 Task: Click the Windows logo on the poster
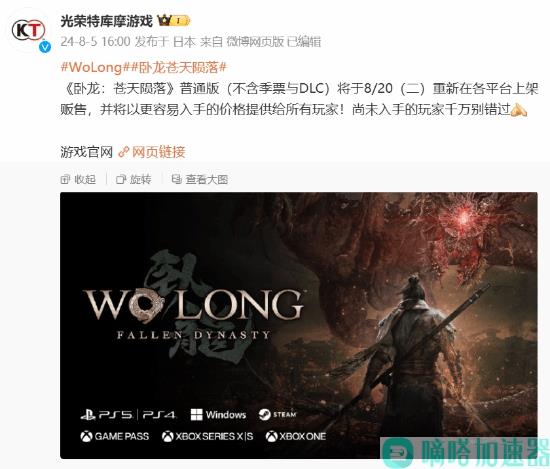(x=218, y=415)
